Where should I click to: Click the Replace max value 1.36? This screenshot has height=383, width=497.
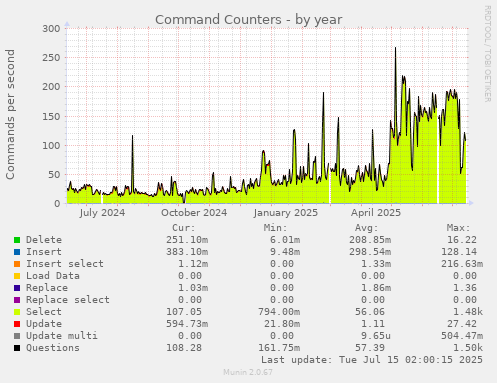(465, 288)
